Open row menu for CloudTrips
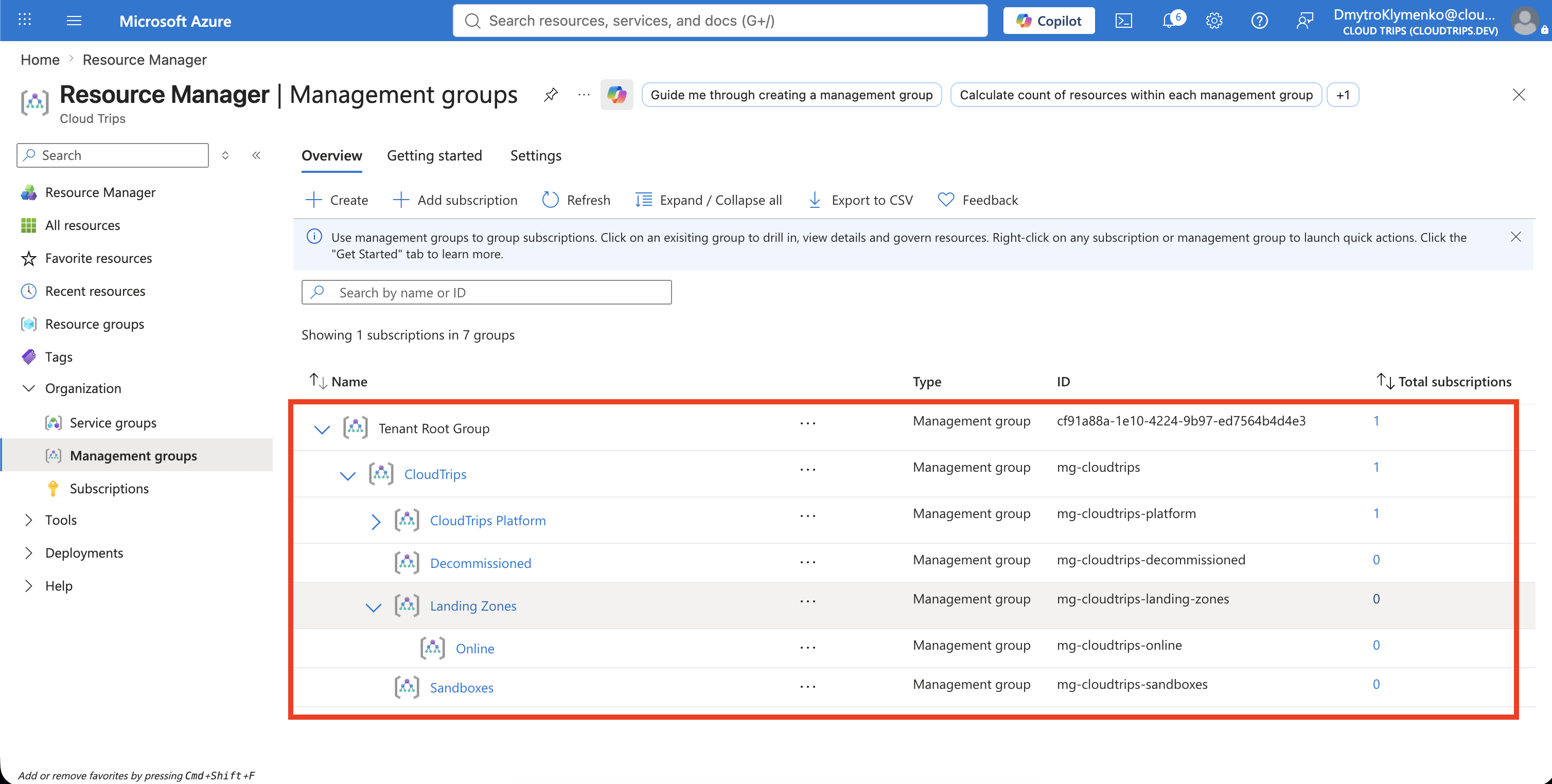 pos(807,469)
